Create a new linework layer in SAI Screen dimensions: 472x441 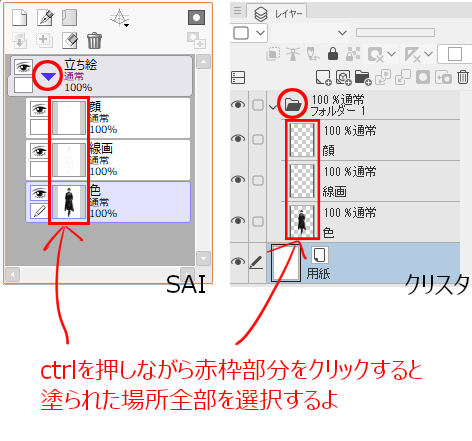point(45,17)
